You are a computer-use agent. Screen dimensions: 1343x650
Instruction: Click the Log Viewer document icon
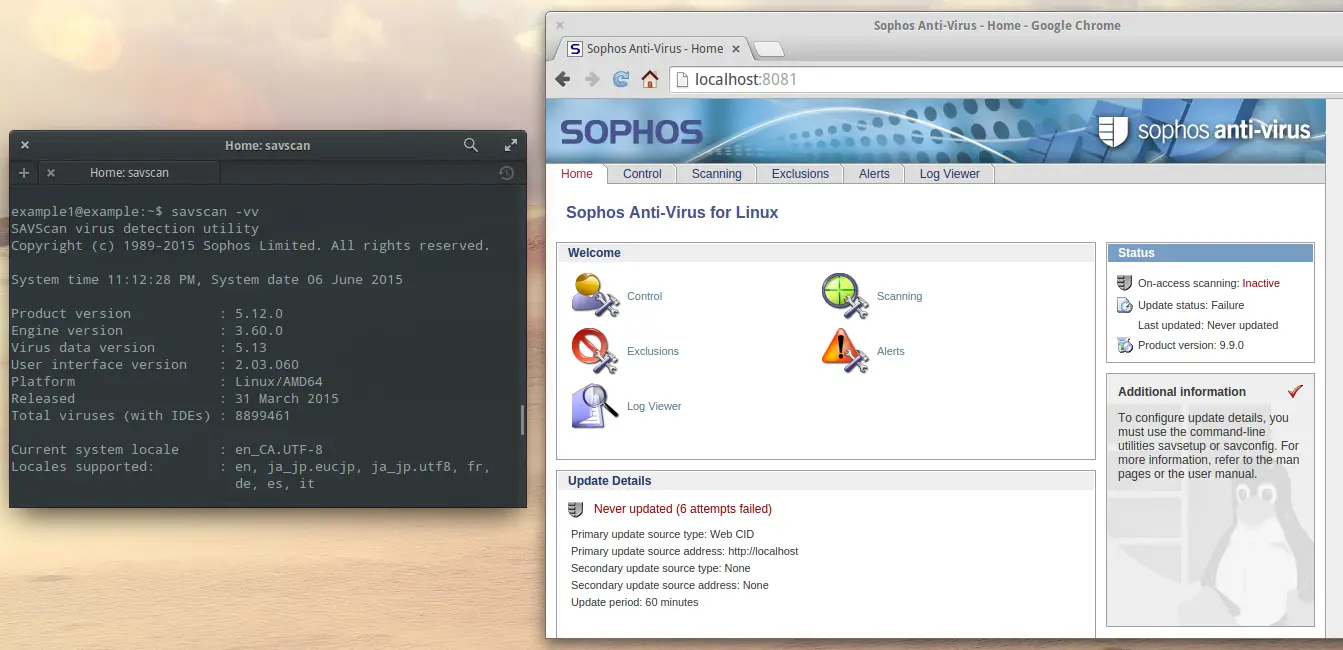point(595,406)
